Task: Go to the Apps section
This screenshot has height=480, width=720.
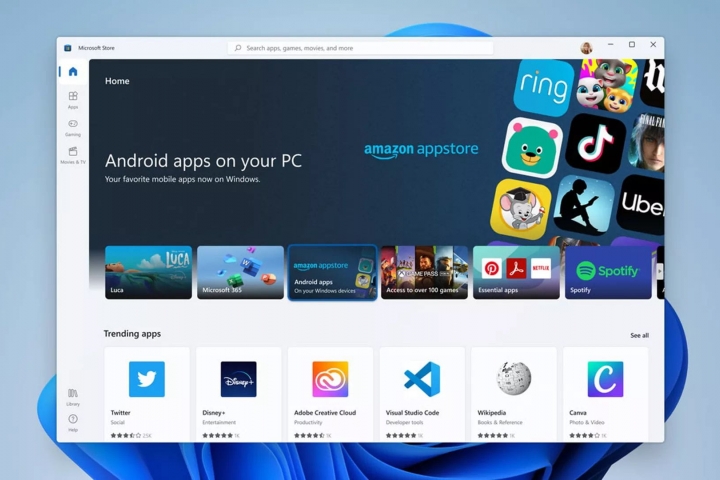Action: coord(73,99)
